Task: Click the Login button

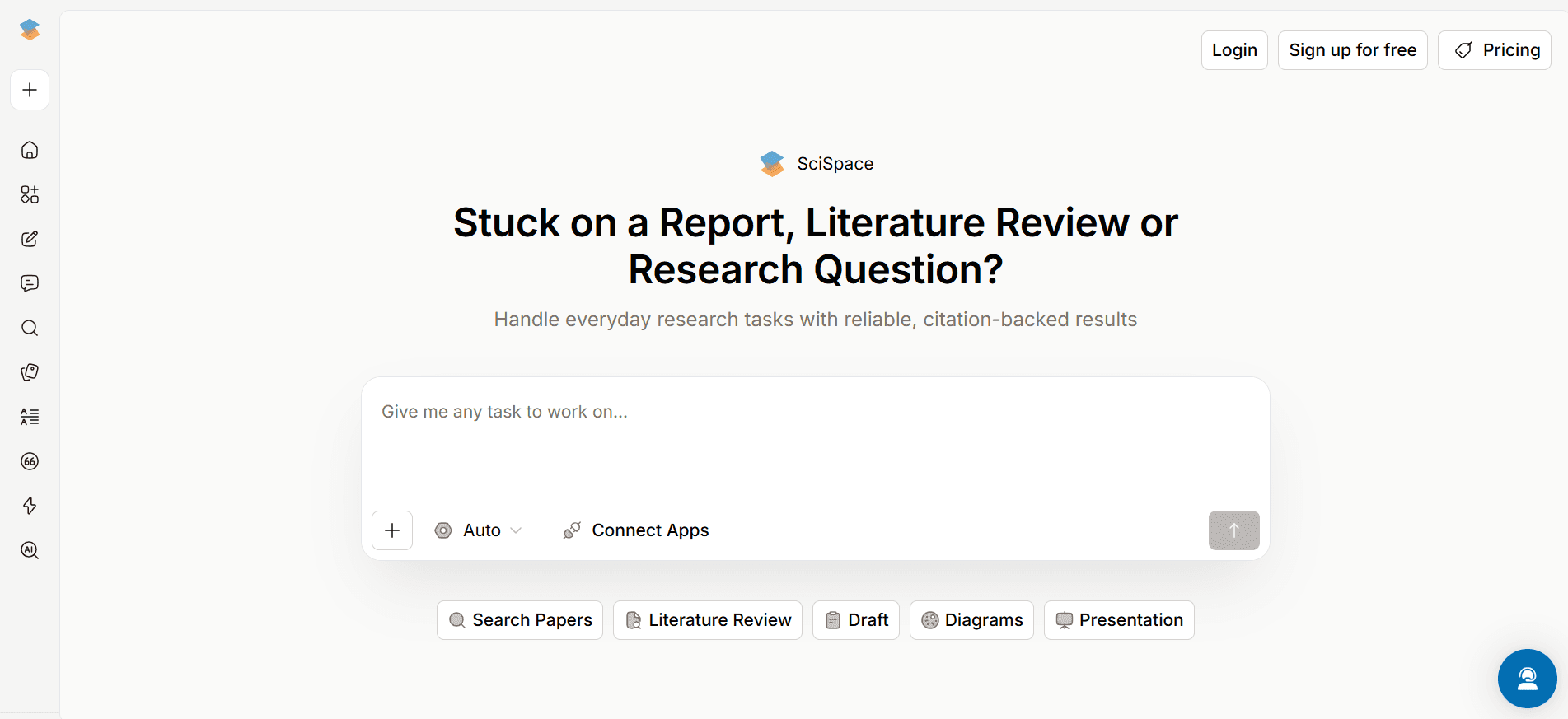Action: click(1234, 50)
